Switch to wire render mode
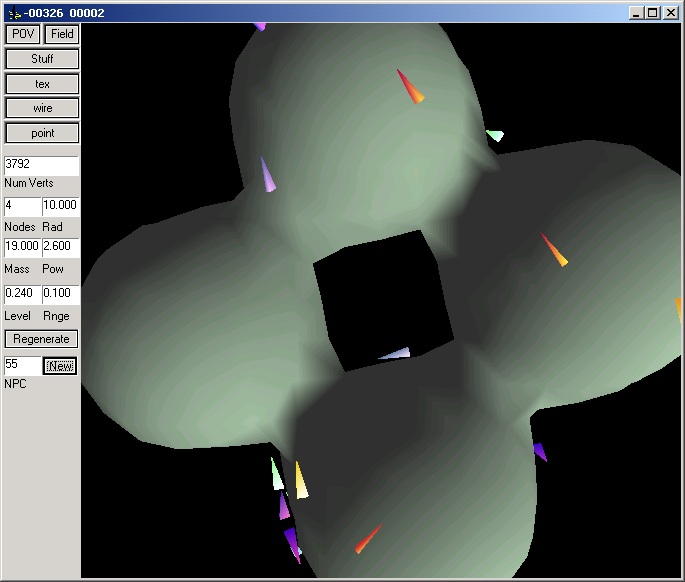 pos(42,108)
